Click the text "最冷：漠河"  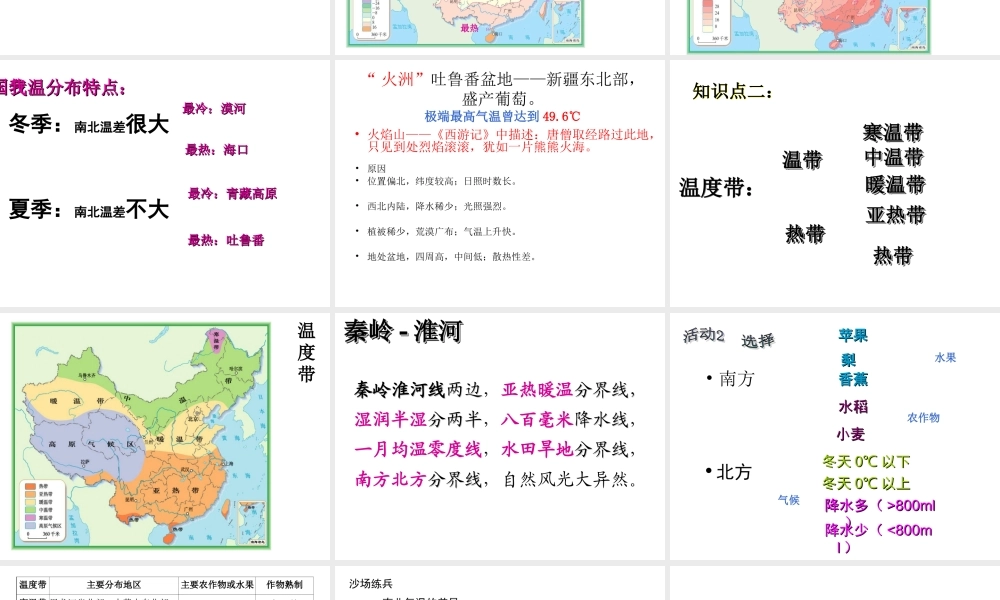(214, 109)
